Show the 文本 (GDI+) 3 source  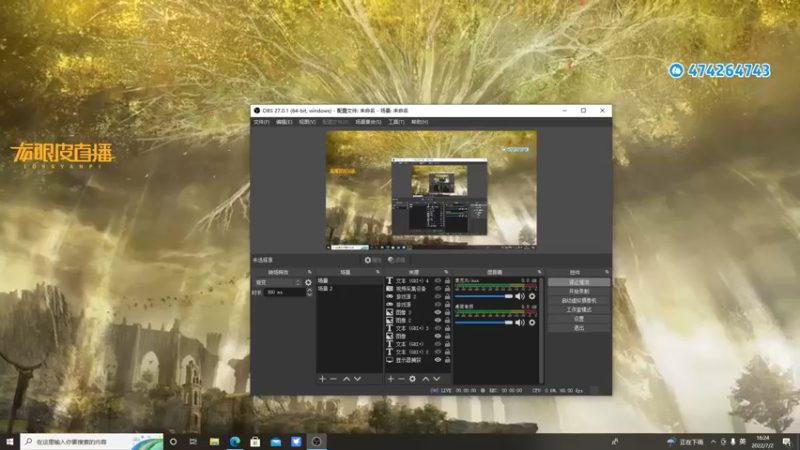tap(438, 328)
